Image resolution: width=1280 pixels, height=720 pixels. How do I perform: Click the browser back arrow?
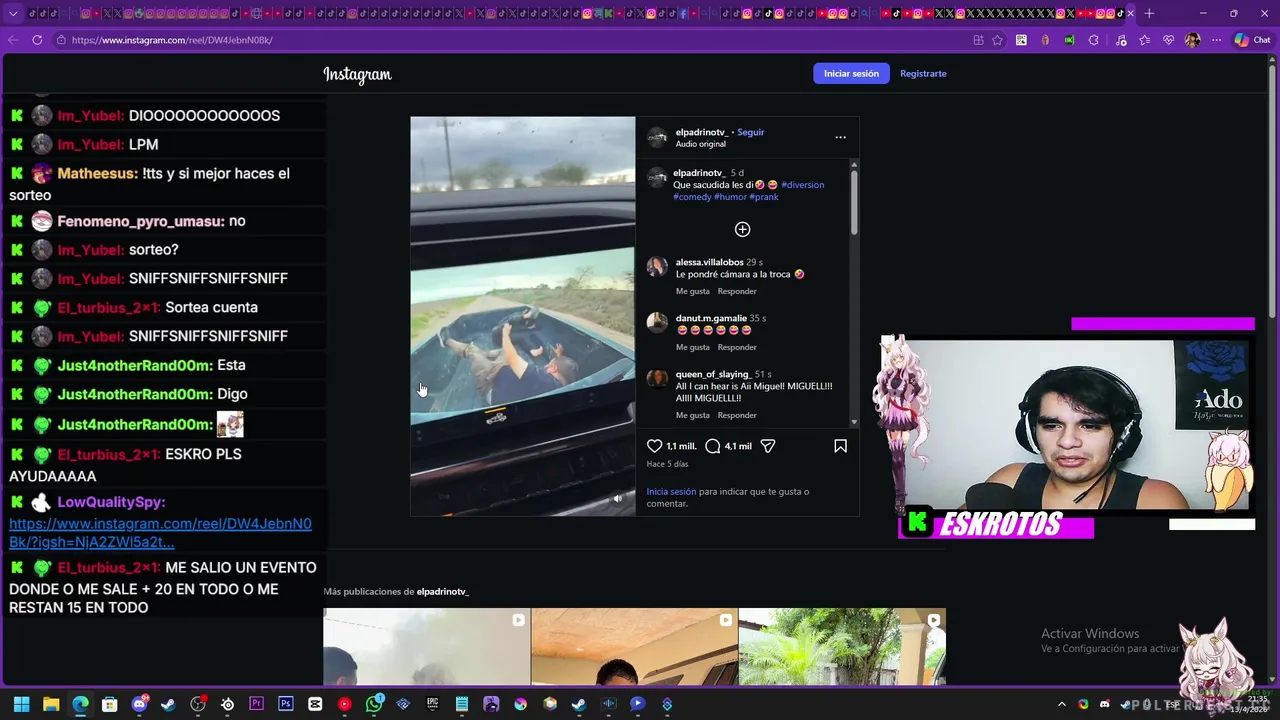13,40
